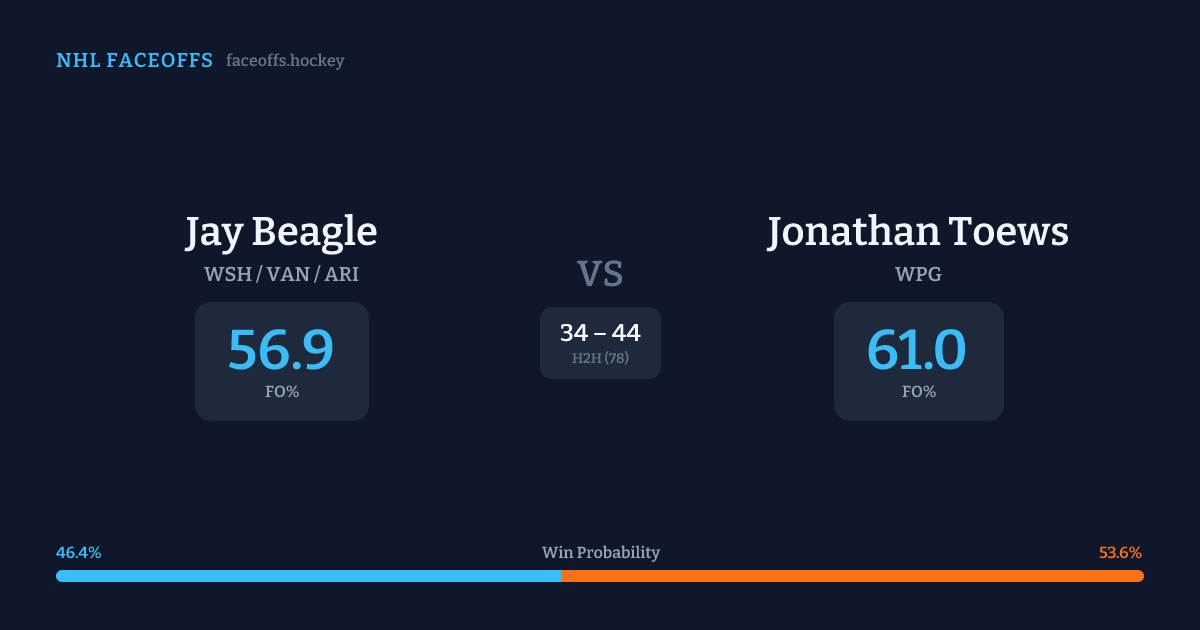Viewport: 1200px width, 630px height.
Task: Click the Win Probability heading
Action: (601, 553)
